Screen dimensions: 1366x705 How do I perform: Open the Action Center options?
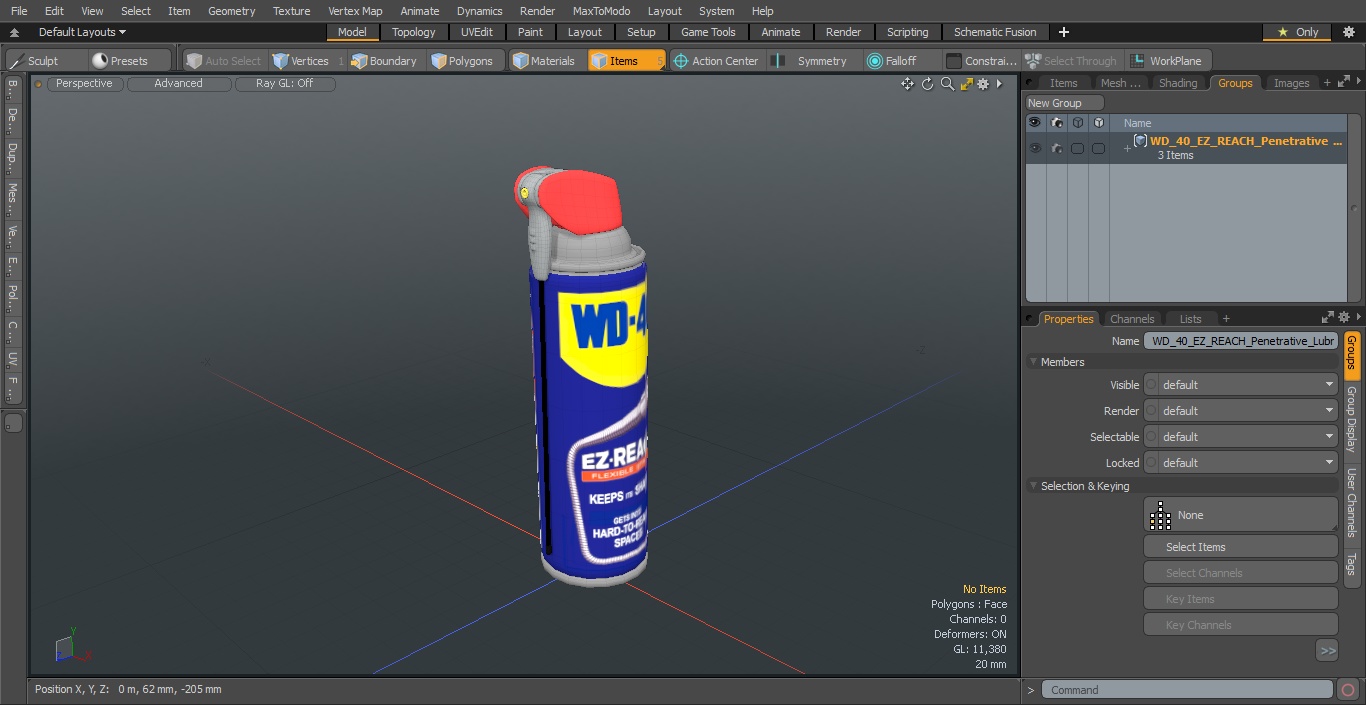pos(717,61)
